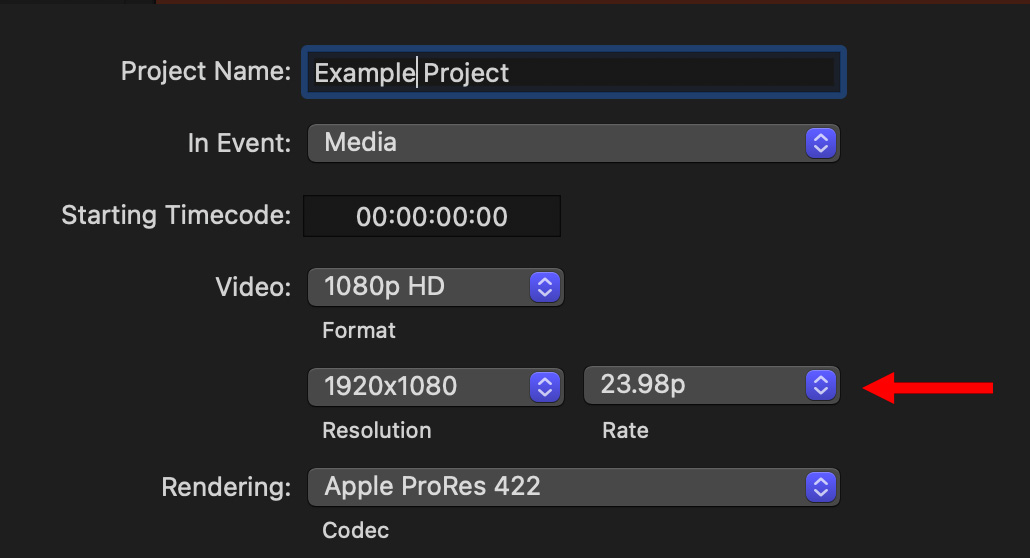
Task: Click the red arrow pointing at Rate
Action: (x=928, y=388)
